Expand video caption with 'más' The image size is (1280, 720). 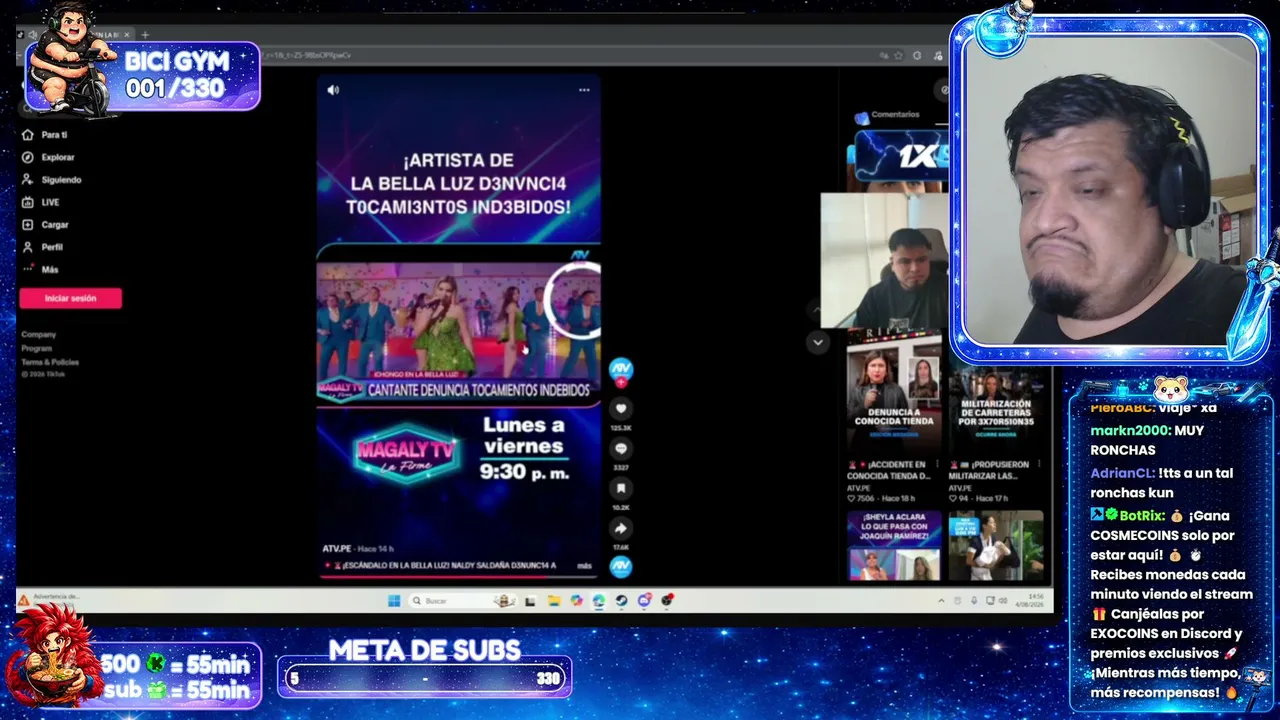(x=585, y=566)
